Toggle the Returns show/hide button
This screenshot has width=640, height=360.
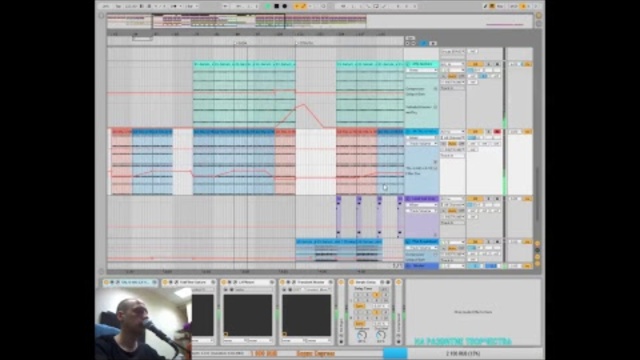[538, 250]
